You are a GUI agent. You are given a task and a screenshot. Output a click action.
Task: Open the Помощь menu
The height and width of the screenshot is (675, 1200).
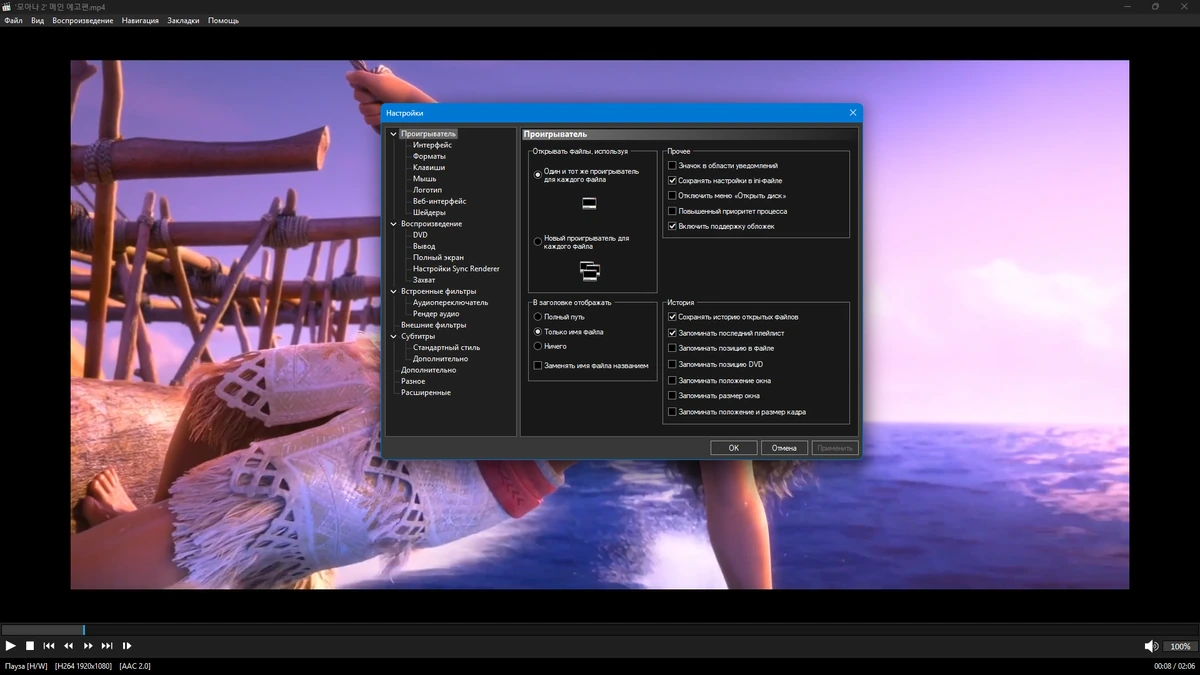pyautogui.click(x=223, y=20)
